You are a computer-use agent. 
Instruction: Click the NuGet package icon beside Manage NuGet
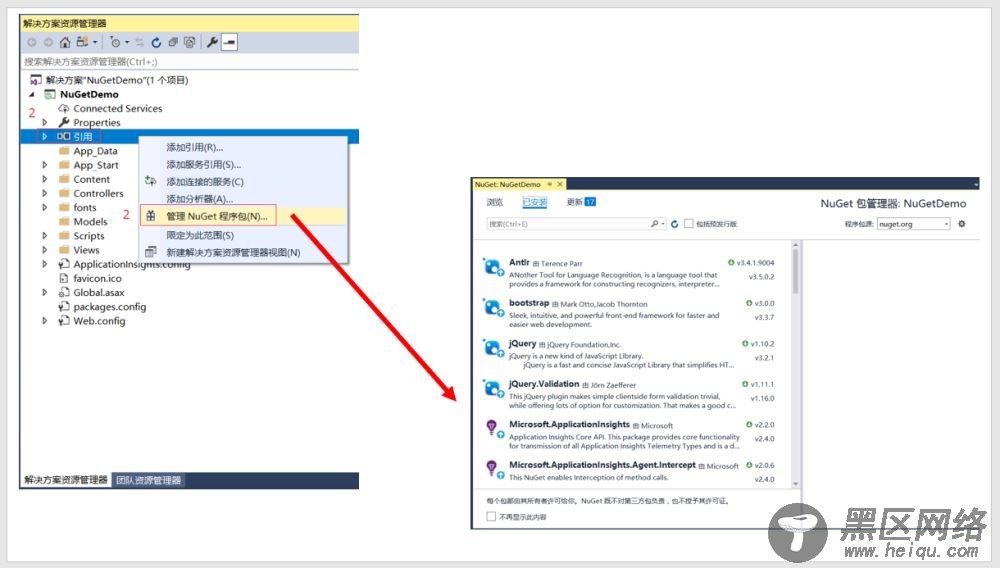click(151, 216)
